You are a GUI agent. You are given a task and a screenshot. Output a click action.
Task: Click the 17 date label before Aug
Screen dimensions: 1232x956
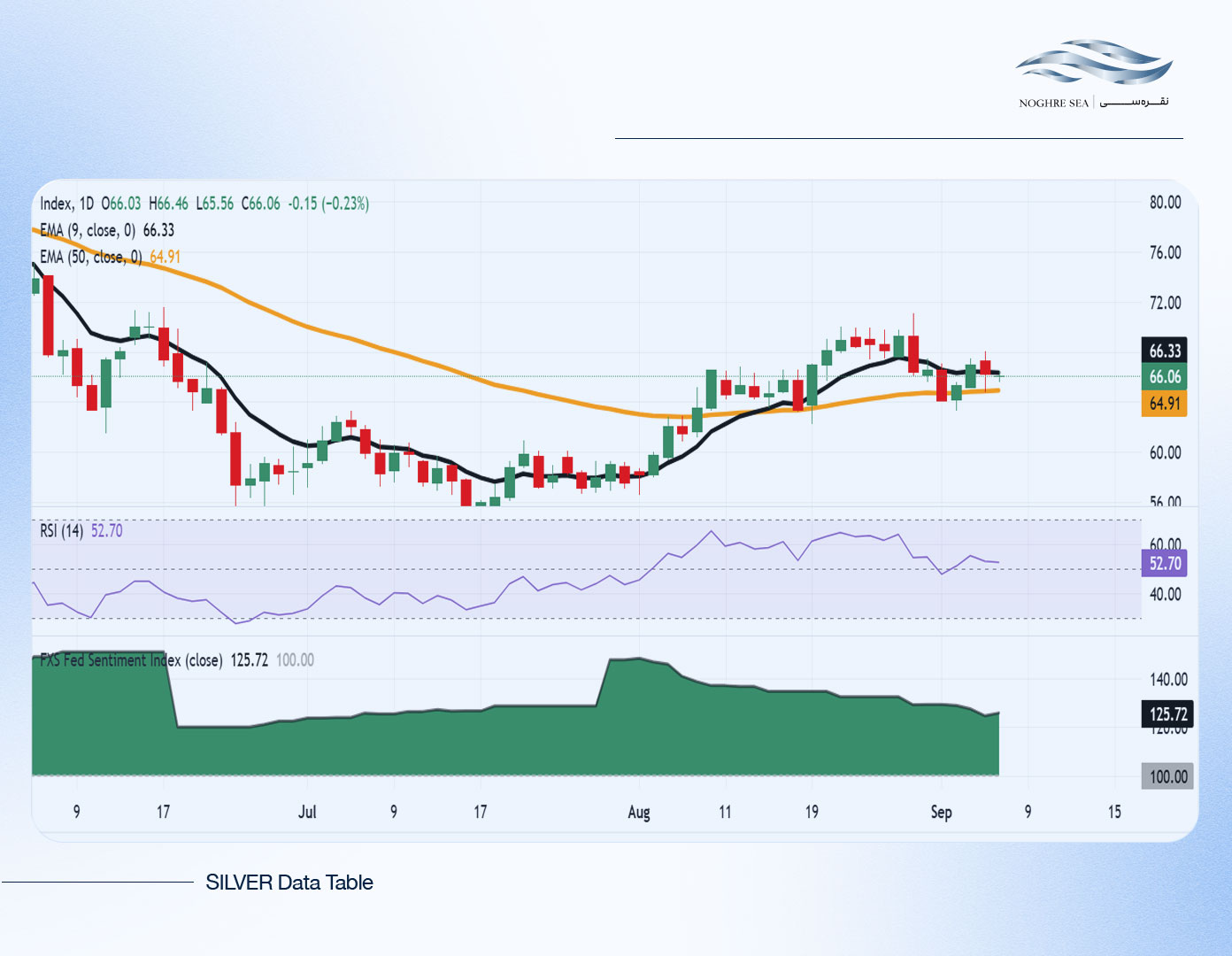[x=480, y=812]
